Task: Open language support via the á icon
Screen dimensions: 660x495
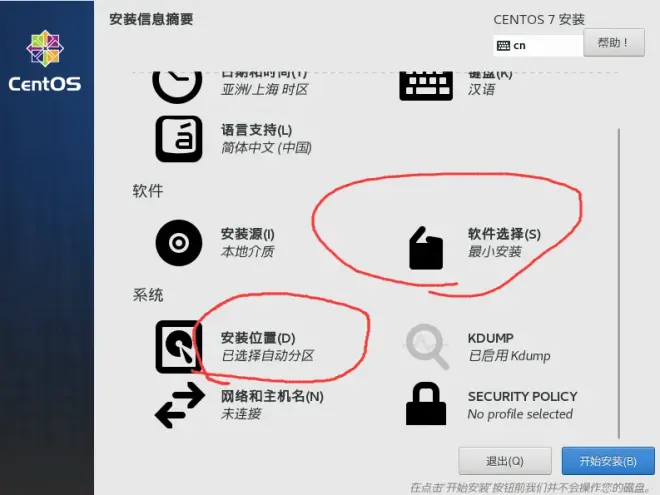Action: click(179, 139)
